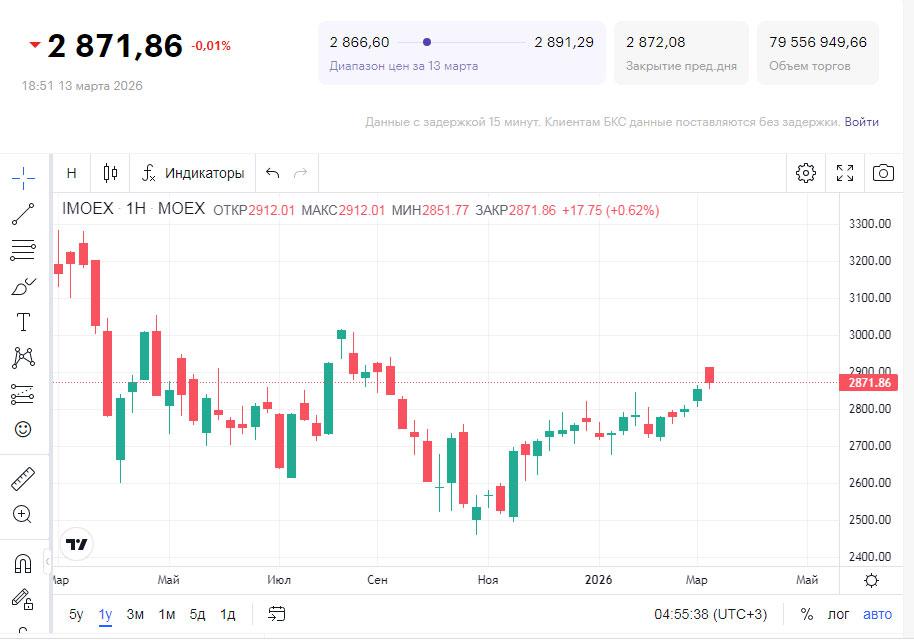Open the emoji icons tool
914x640 pixels.
pos(23,429)
